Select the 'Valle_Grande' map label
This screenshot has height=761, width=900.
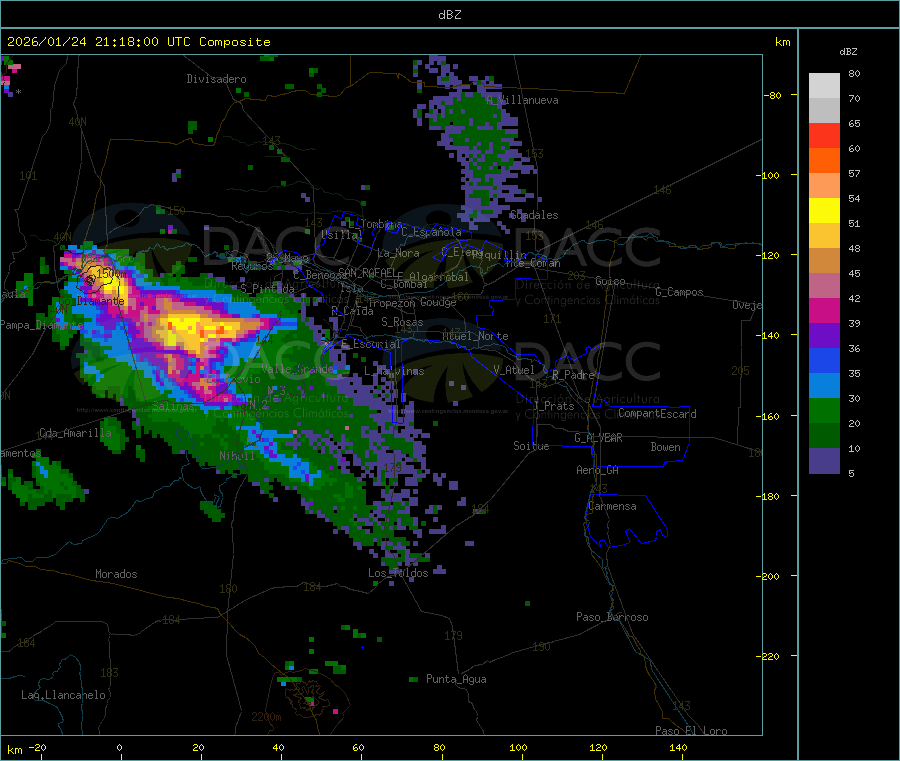coord(297,369)
